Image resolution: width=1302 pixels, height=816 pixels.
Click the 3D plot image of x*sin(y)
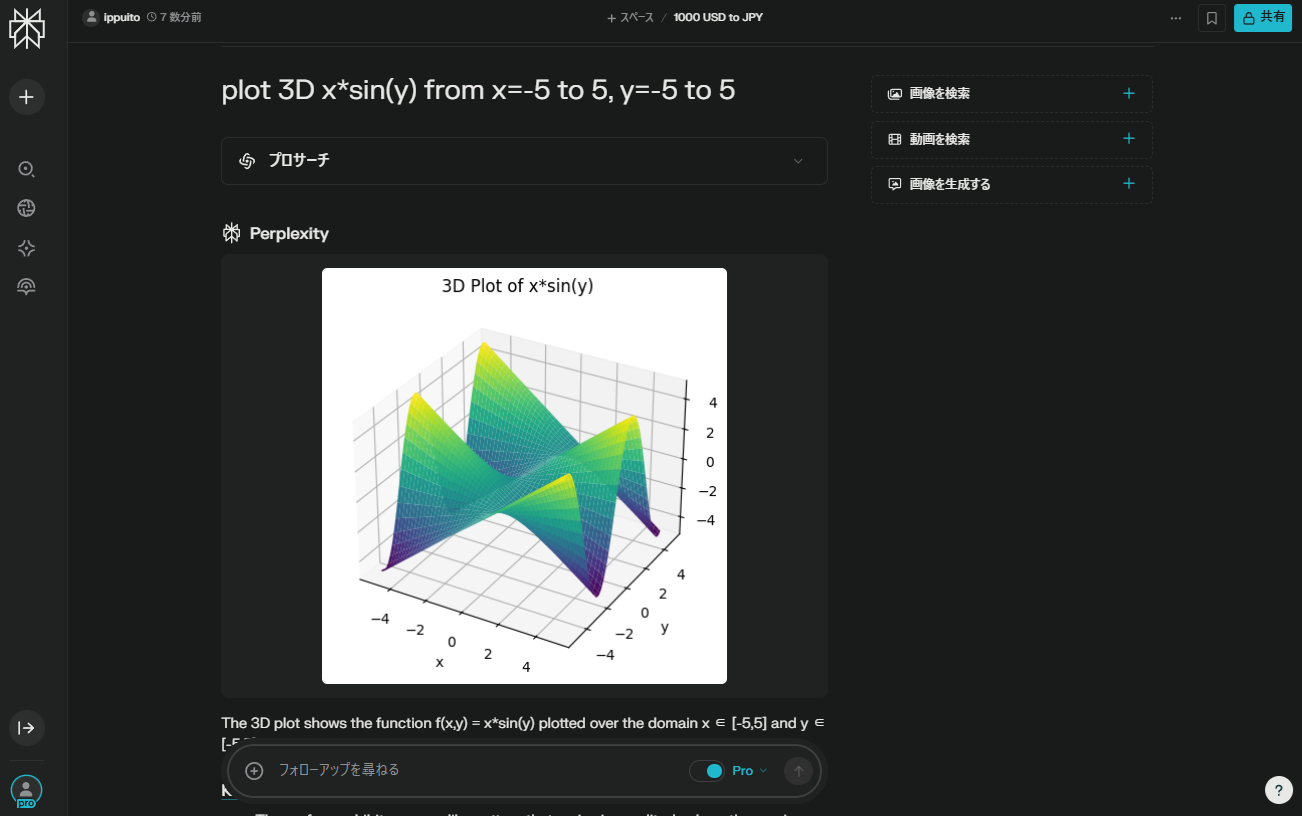coord(523,474)
